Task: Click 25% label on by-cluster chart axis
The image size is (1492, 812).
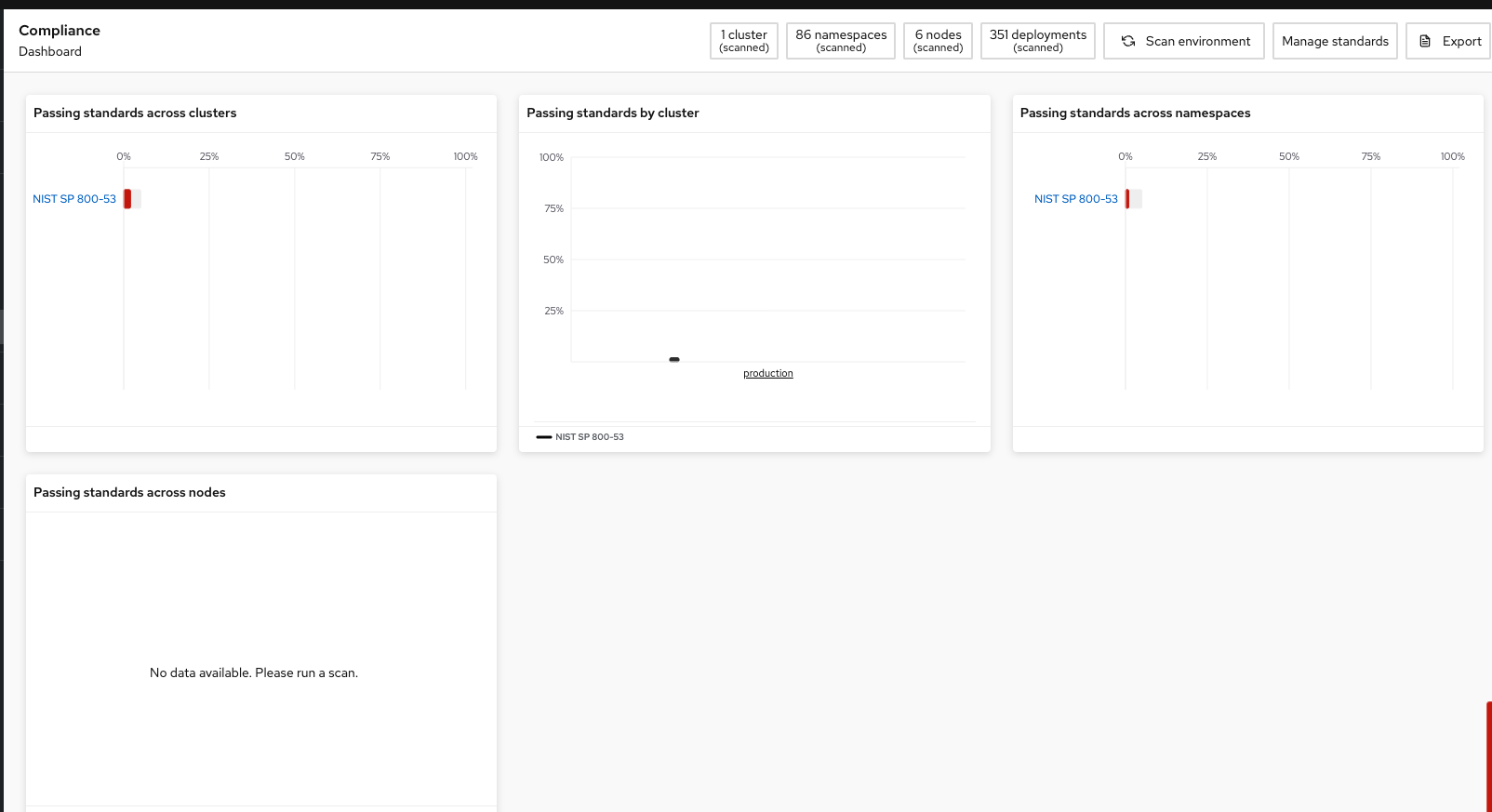Action: tap(553, 311)
